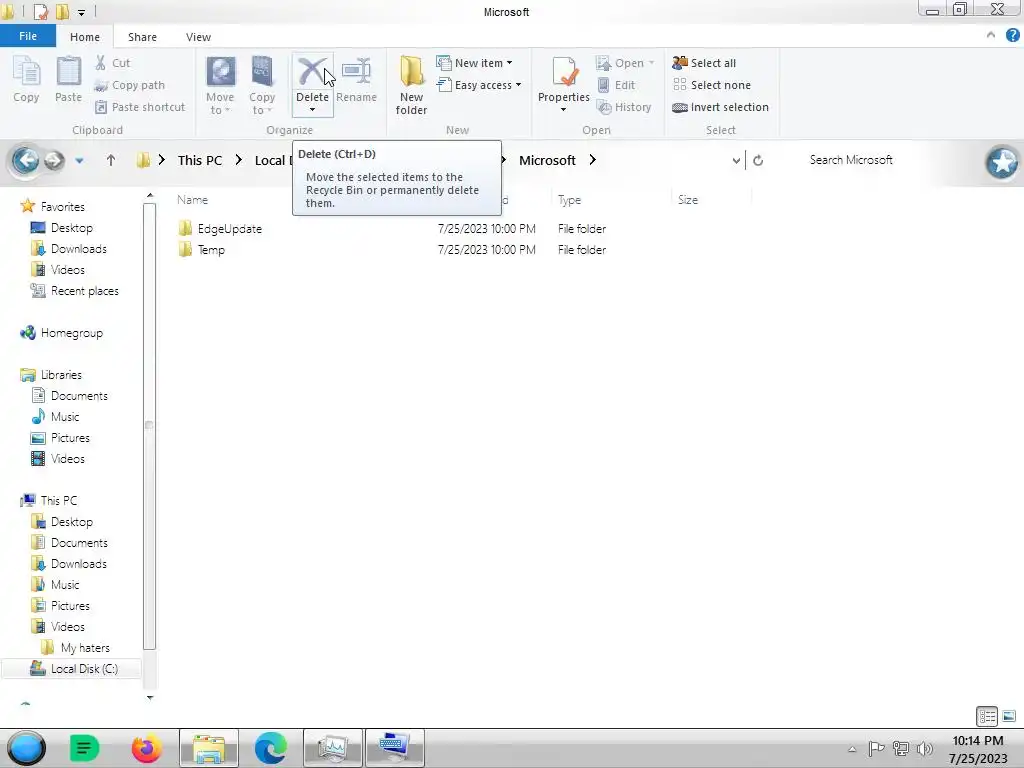Click the Open command in ribbon
The image size is (1024, 768).
pyautogui.click(x=624, y=63)
